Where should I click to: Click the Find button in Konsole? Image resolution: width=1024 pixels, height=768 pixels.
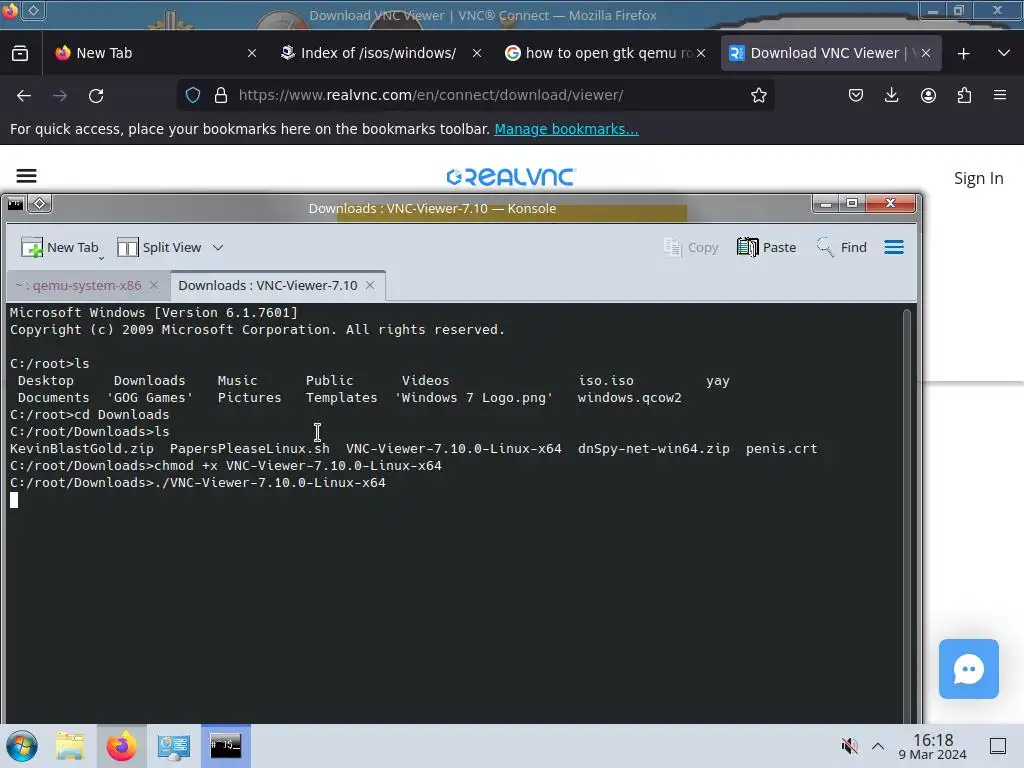(x=842, y=247)
